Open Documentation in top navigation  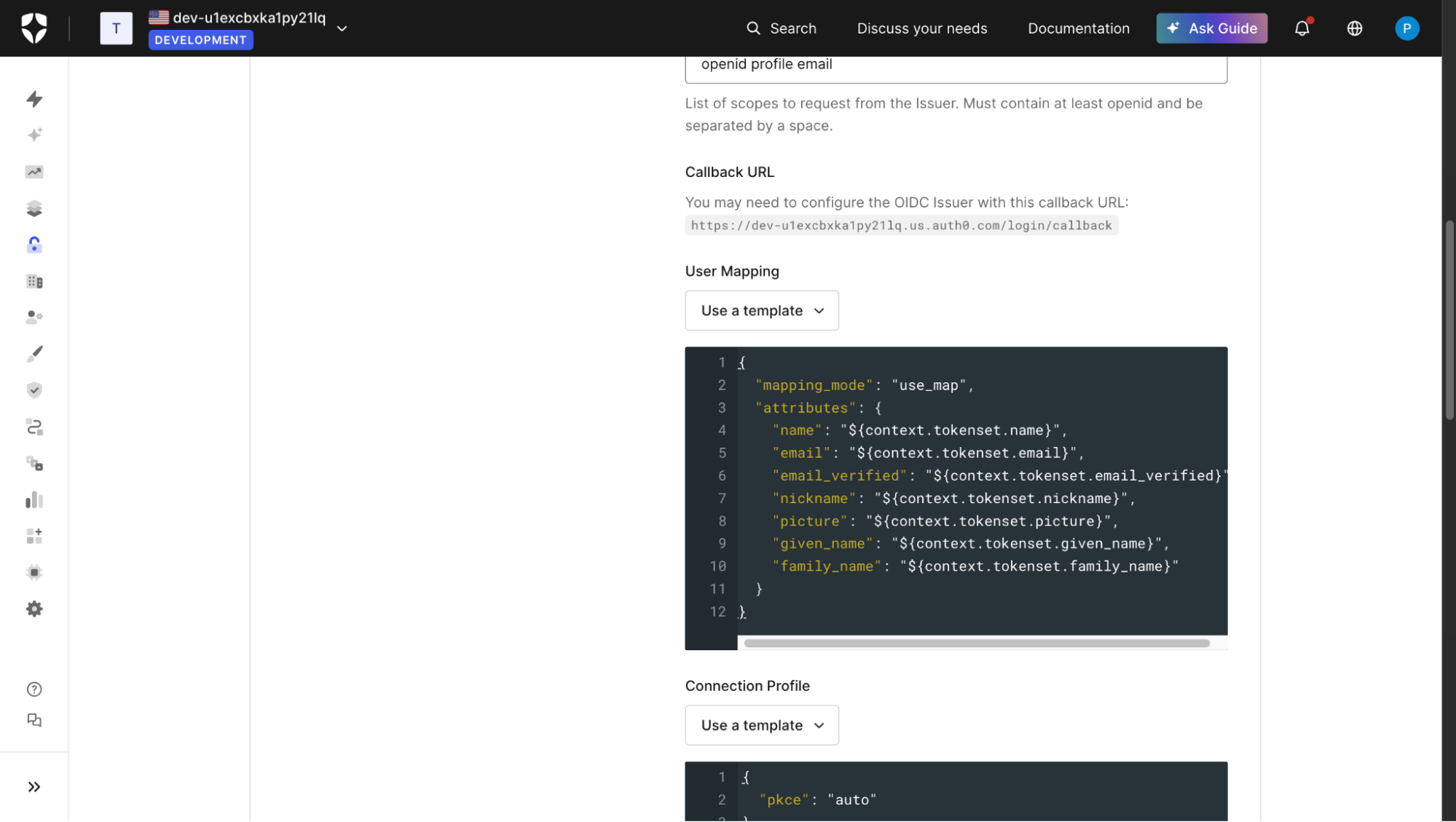[1078, 28]
